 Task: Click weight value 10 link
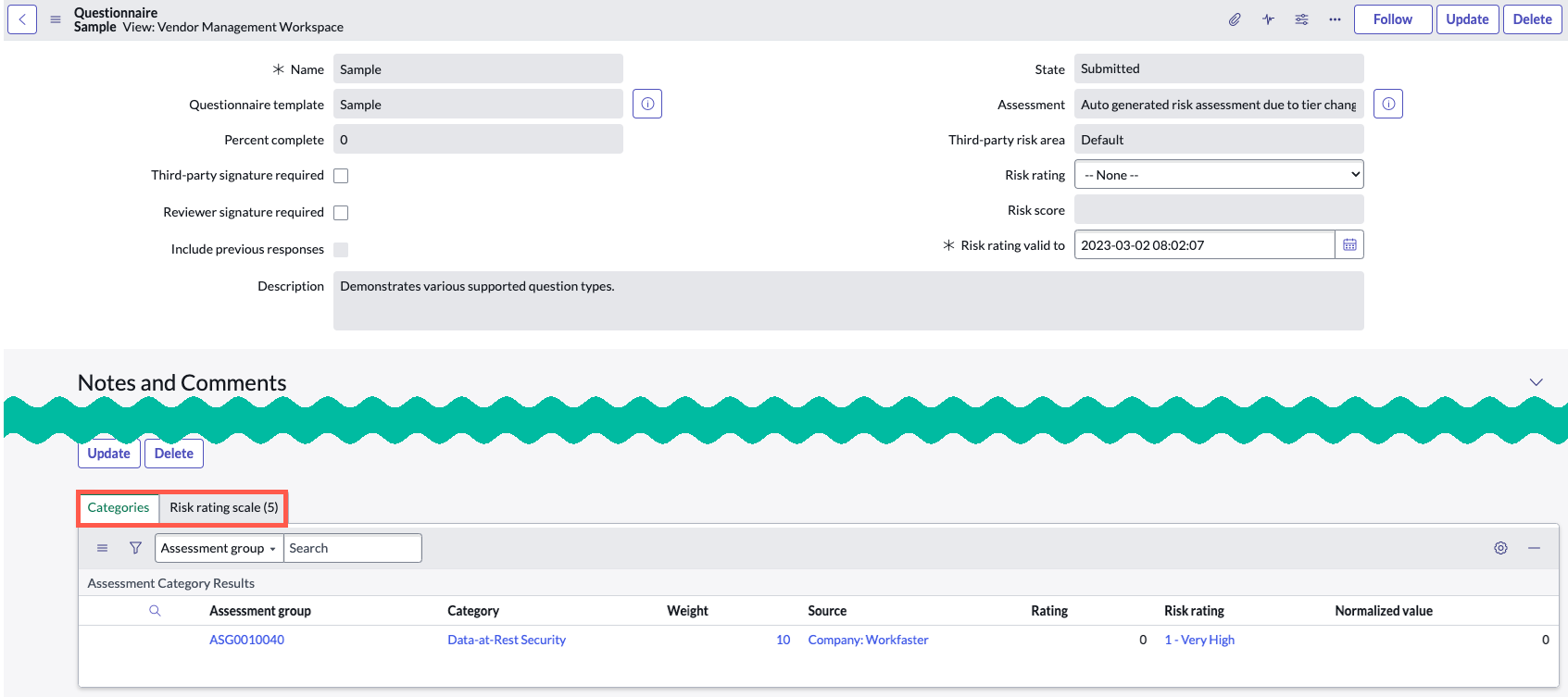[x=784, y=640]
